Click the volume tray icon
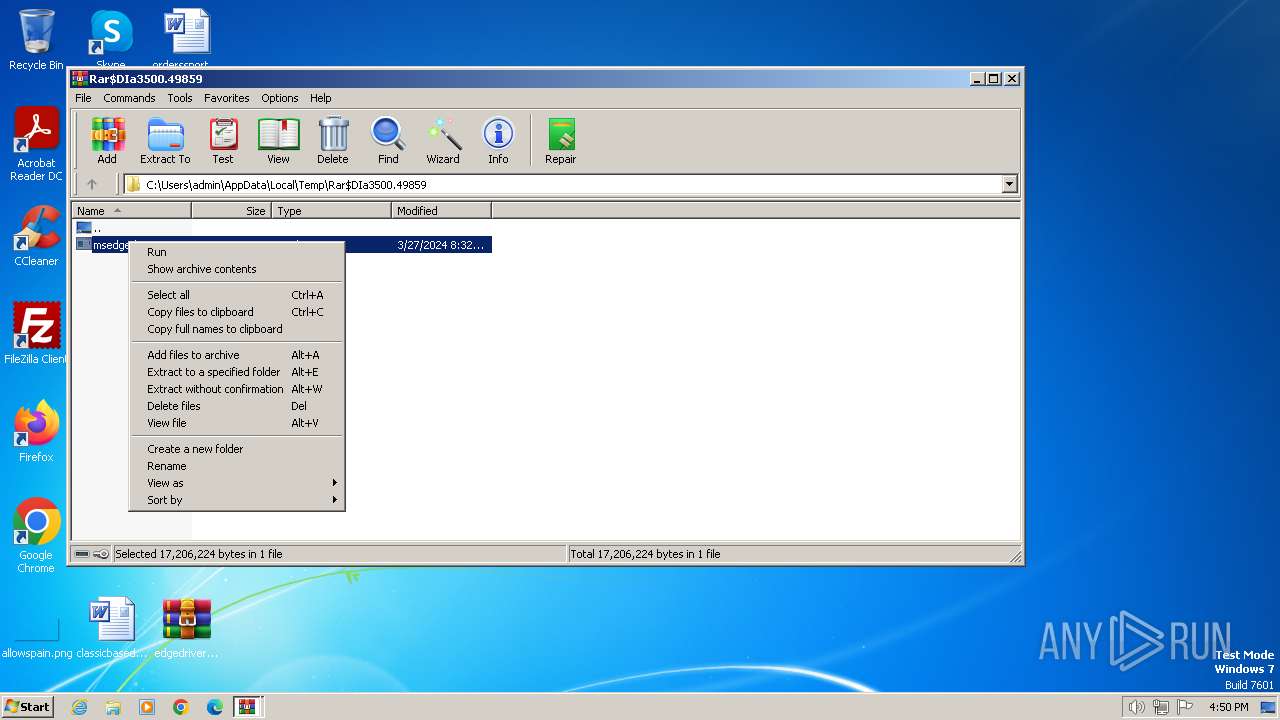This screenshot has width=1280, height=720. pos(1136,707)
